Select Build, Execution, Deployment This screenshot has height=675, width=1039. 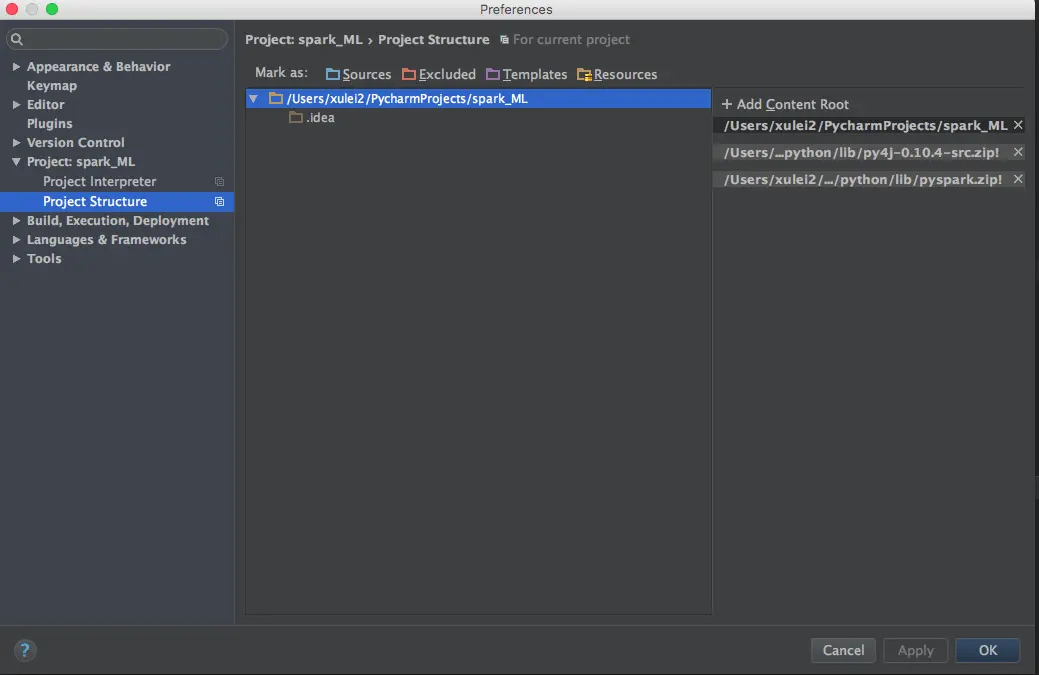tap(118, 221)
